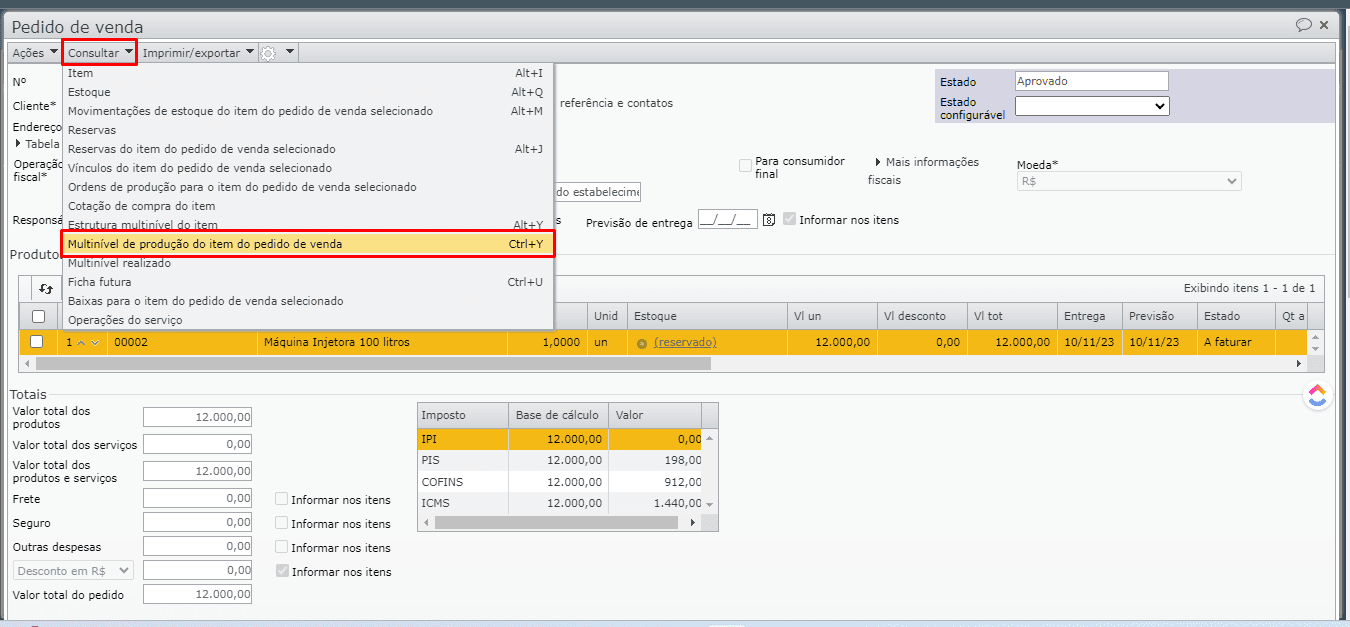Toggle the select-all checkbox in grid header
The width and height of the screenshot is (1350, 627).
(38, 316)
